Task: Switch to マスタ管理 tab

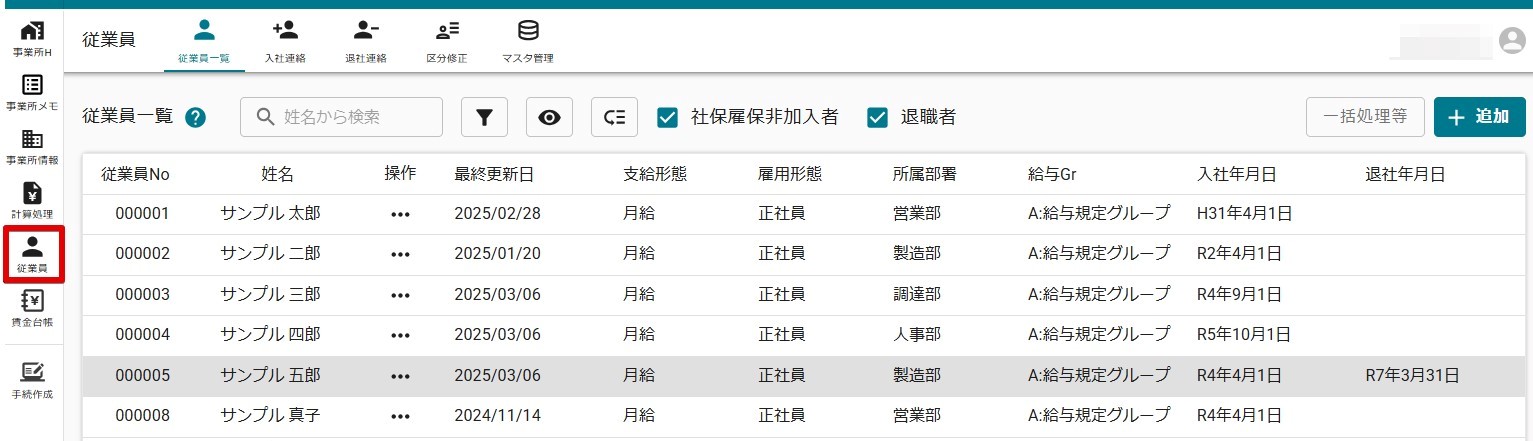Action: click(x=528, y=42)
